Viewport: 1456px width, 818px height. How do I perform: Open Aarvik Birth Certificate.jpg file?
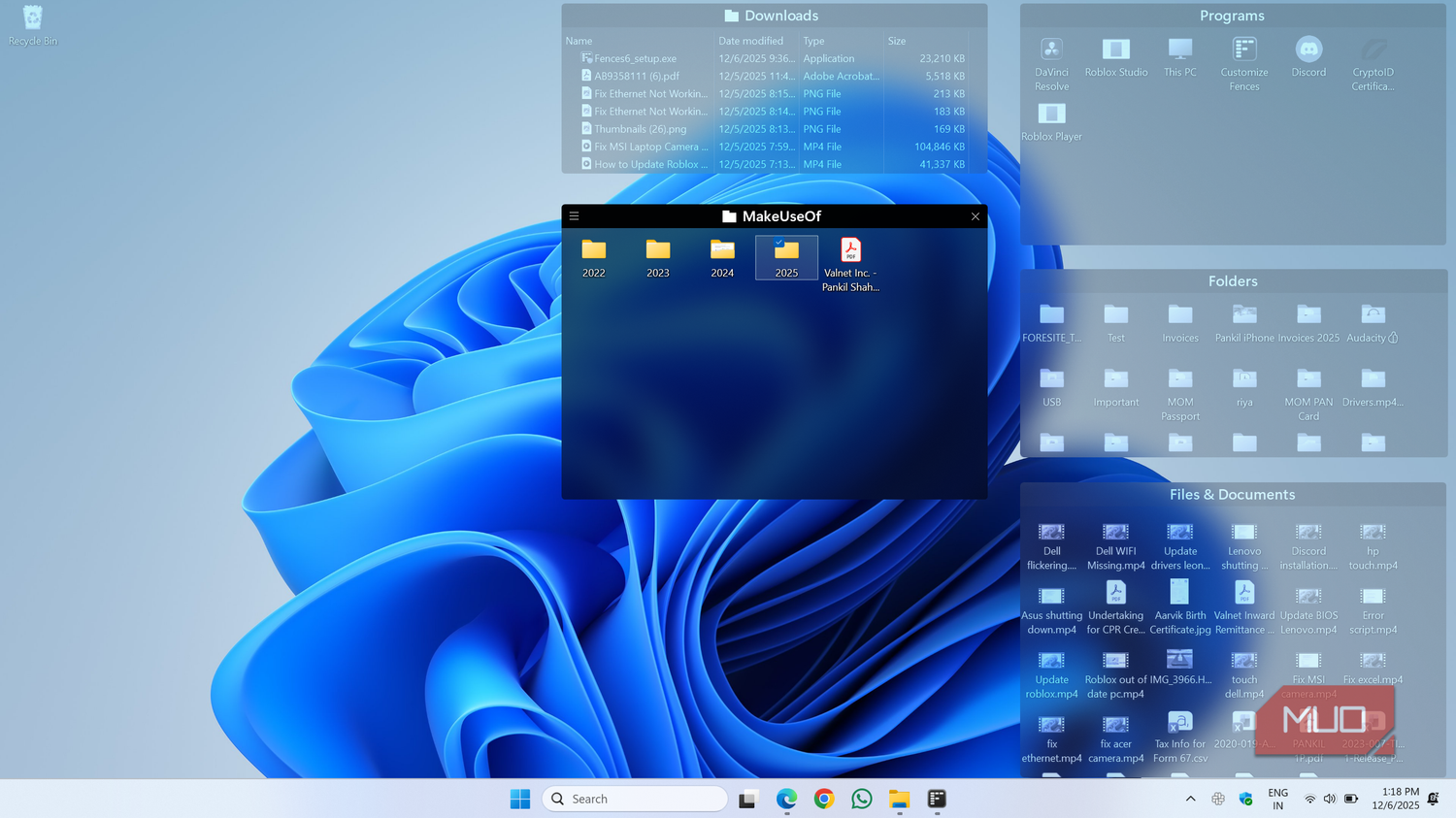coord(1180,610)
